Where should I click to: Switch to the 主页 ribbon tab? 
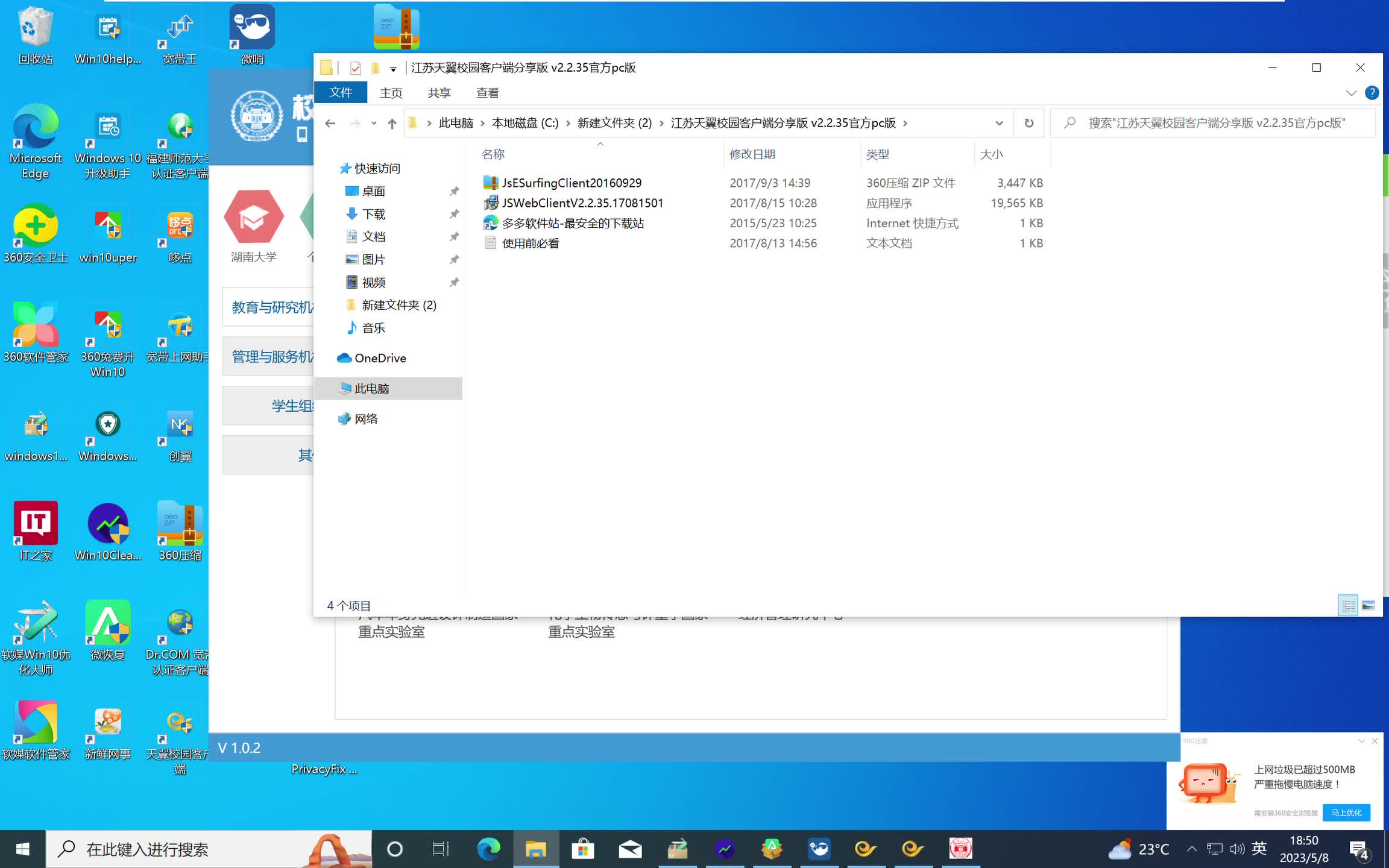pos(391,93)
